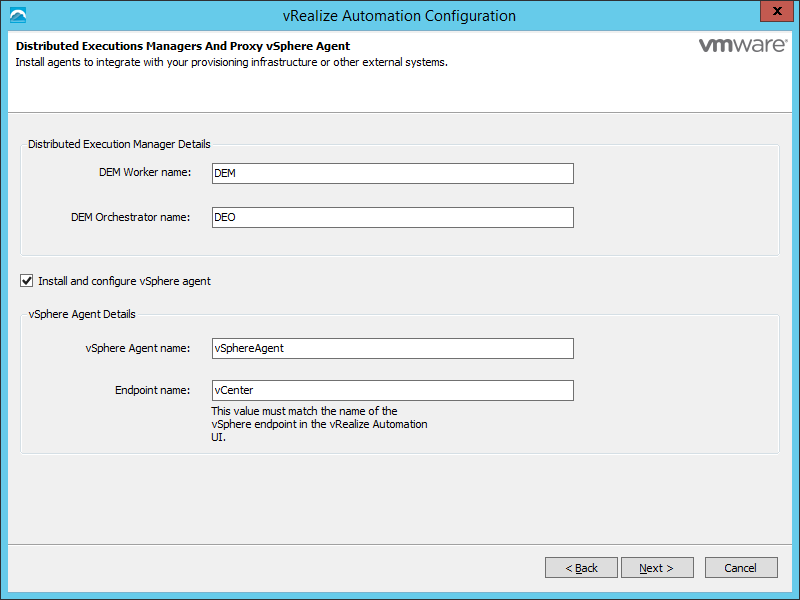Click the endpoint name hint text
Screen dimensions: 800x600
(x=319, y=424)
